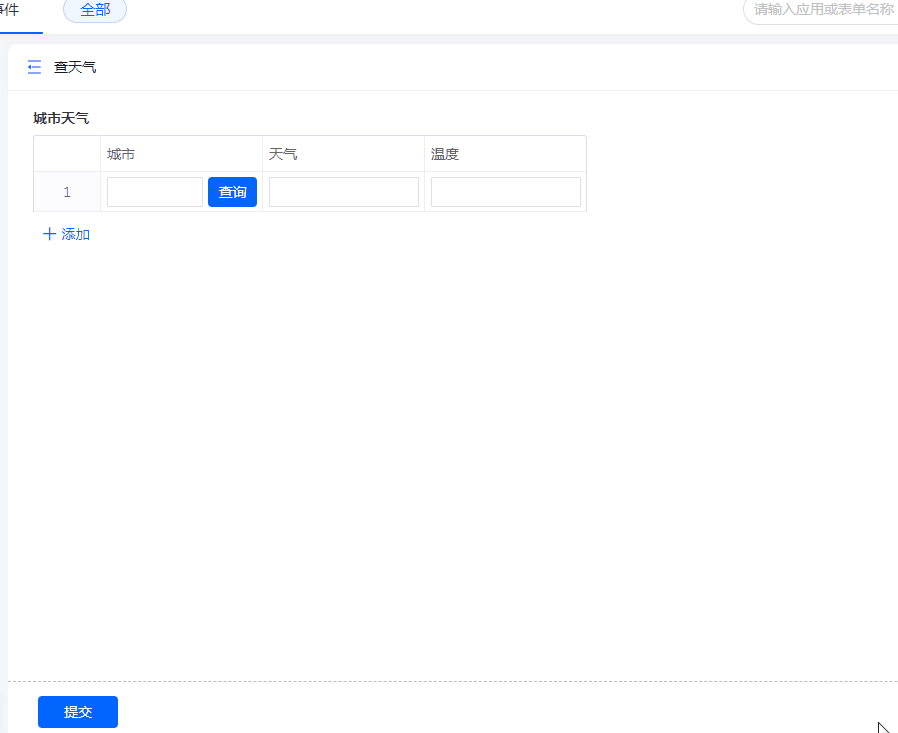Focus the 请输入应用或表单名称 search box

click(822, 10)
